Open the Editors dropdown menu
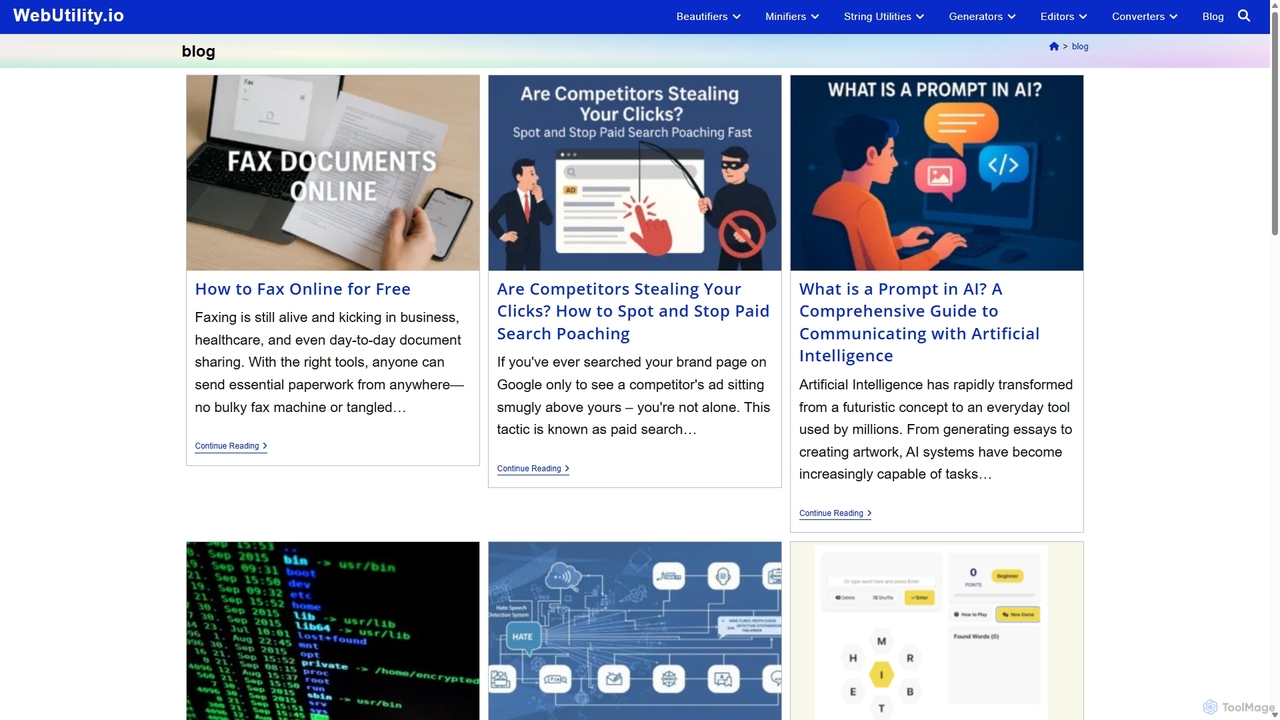 click(x=1064, y=16)
